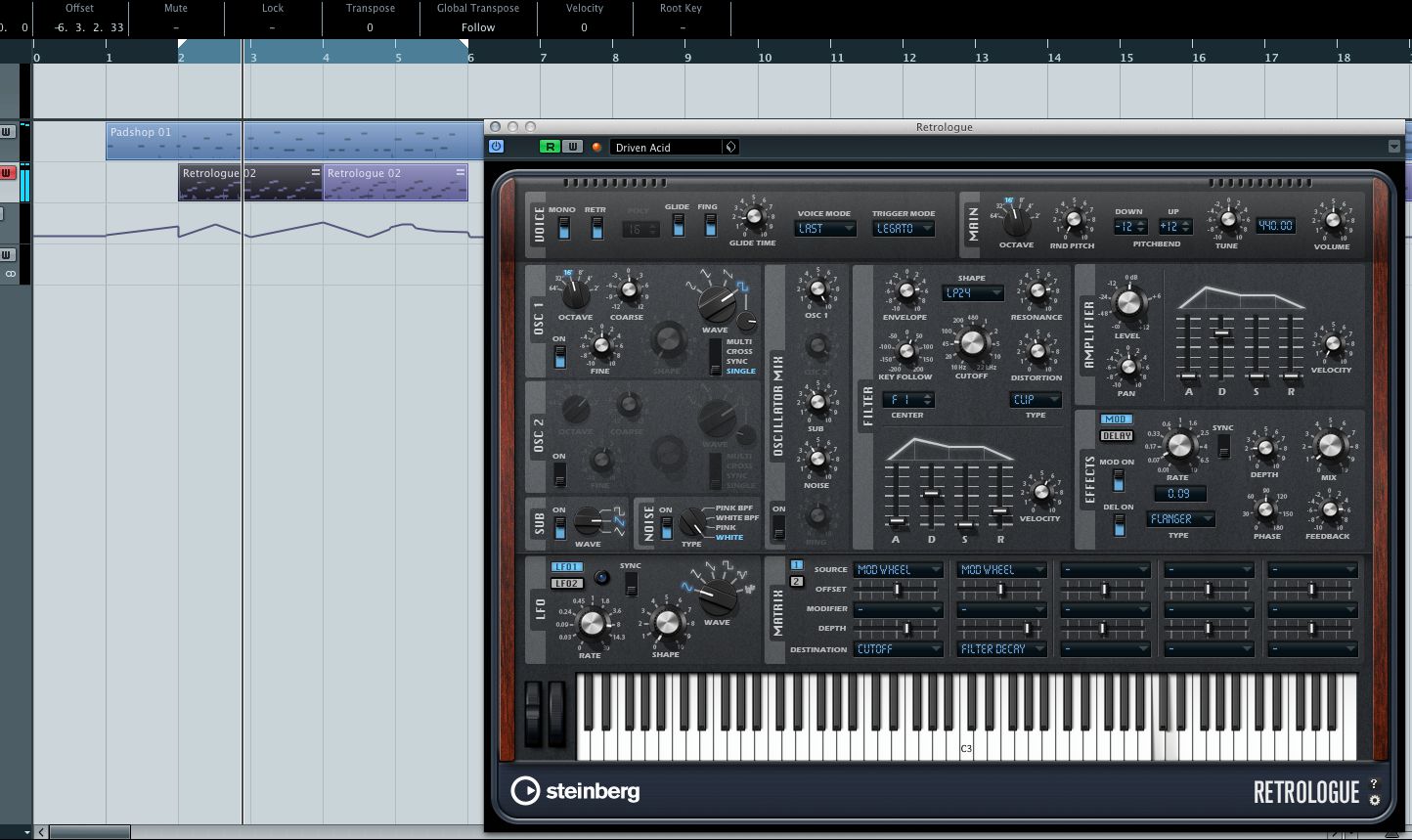Toggle the Sub oscillator On switch
Image resolution: width=1412 pixels, height=840 pixels.
(x=559, y=528)
